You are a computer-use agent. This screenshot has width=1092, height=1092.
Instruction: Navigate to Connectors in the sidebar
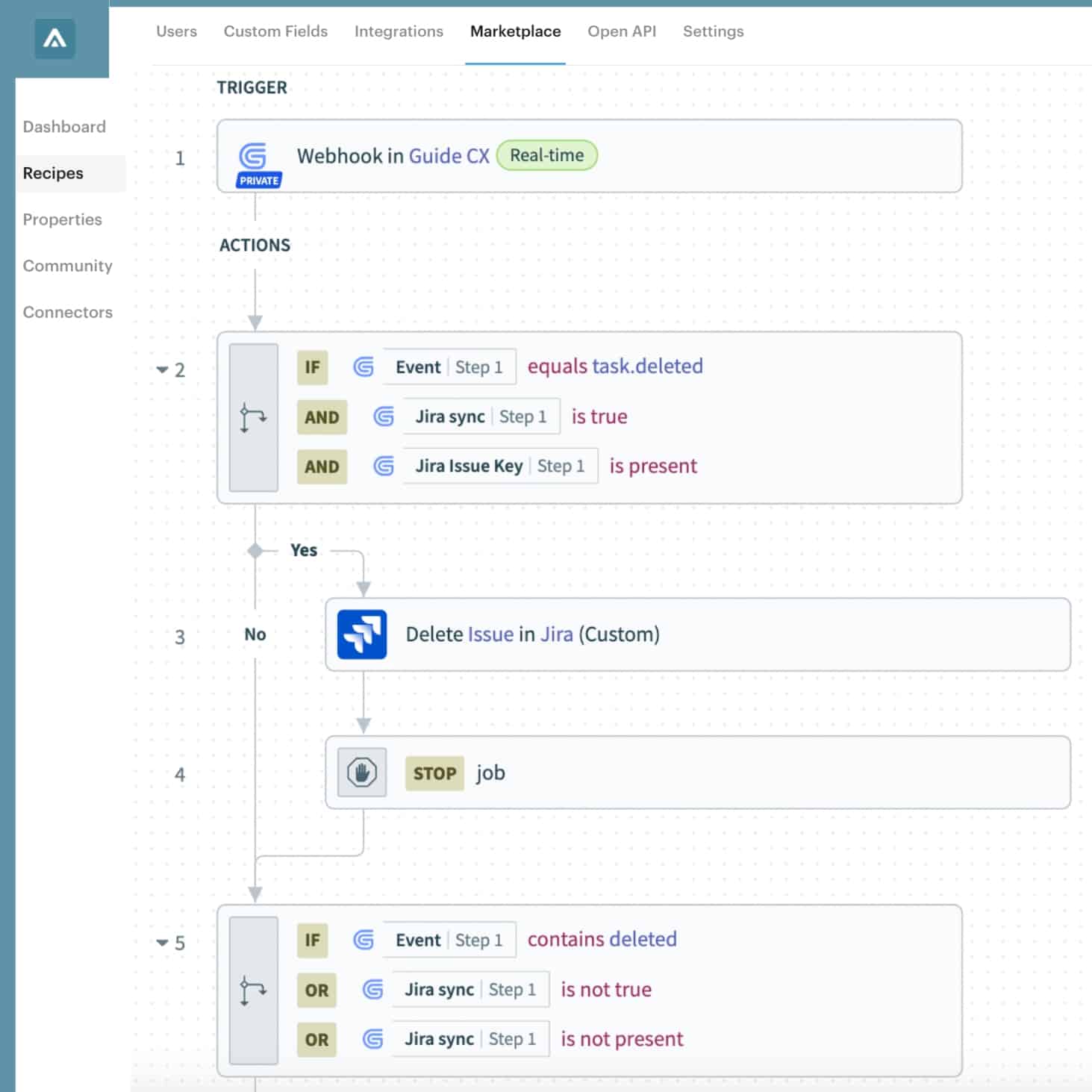(68, 312)
